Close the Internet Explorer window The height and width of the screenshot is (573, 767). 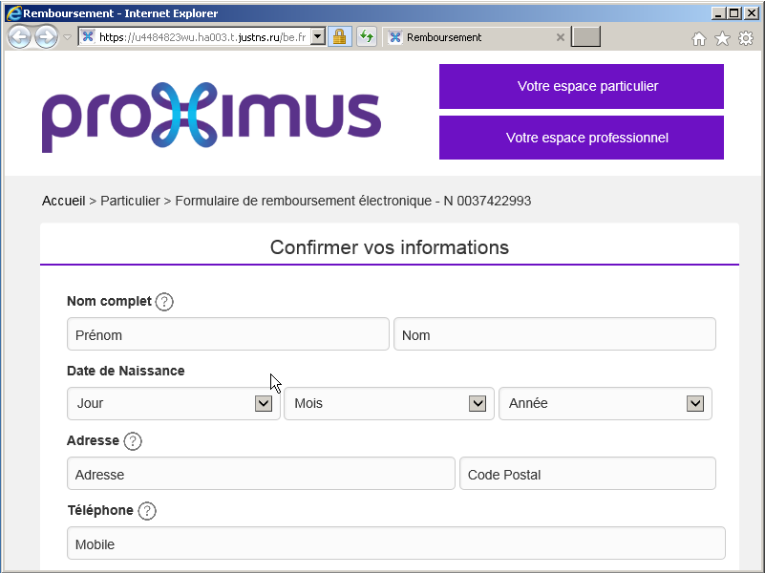751,13
